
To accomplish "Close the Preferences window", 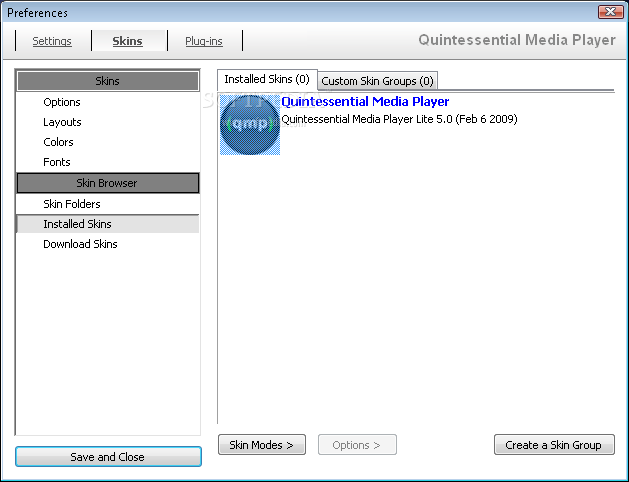I will [610, 12].
